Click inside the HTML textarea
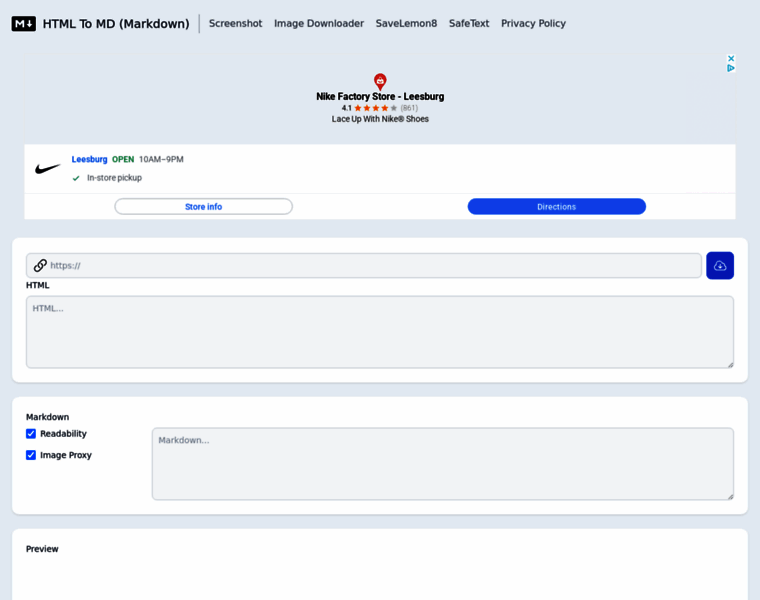760x600 pixels. click(x=380, y=332)
